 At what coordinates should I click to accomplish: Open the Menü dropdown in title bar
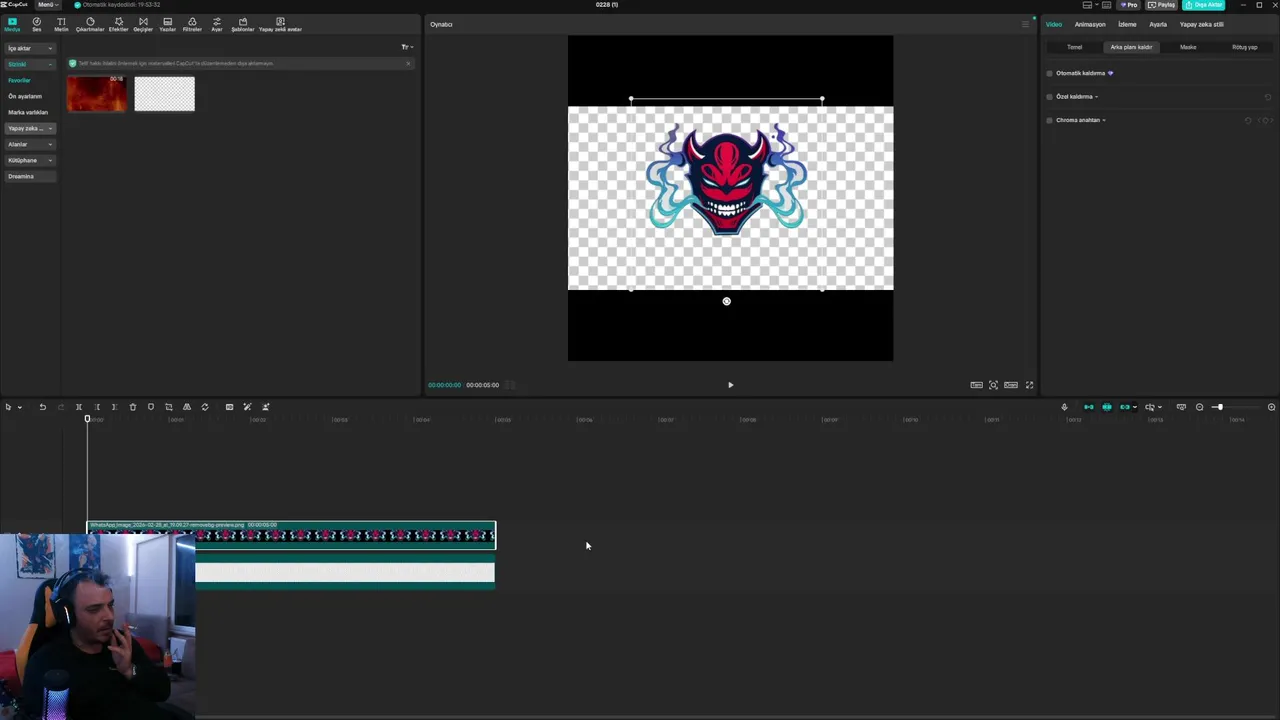coord(46,5)
